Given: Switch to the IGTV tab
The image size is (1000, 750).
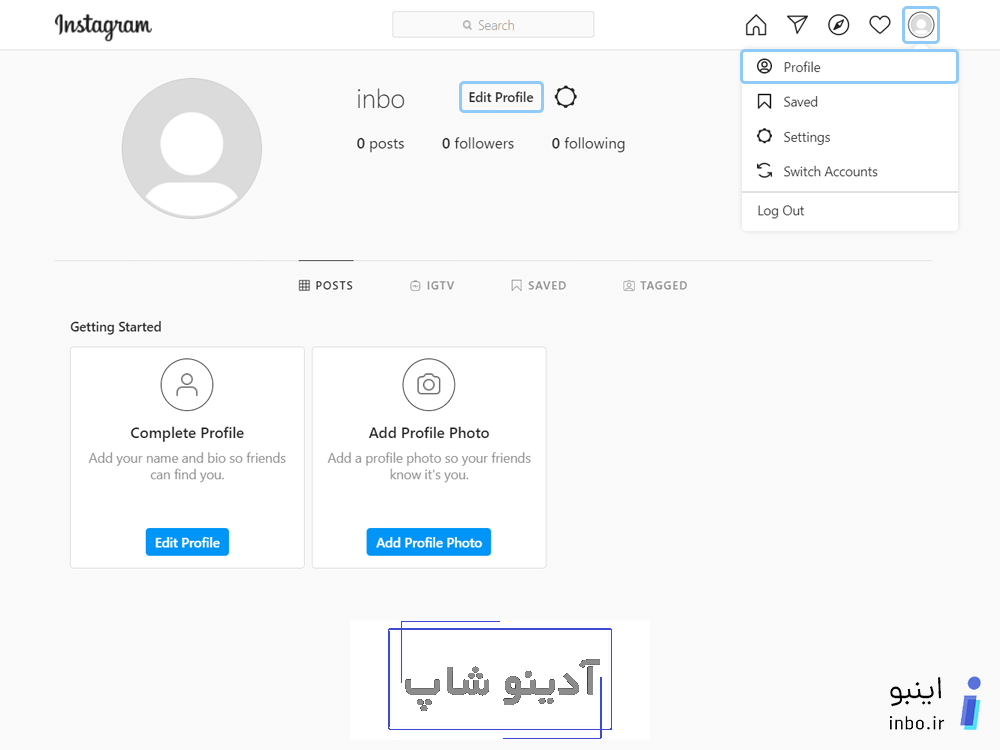Looking at the screenshot, I should pyautogui.click(x=432, y=285).
